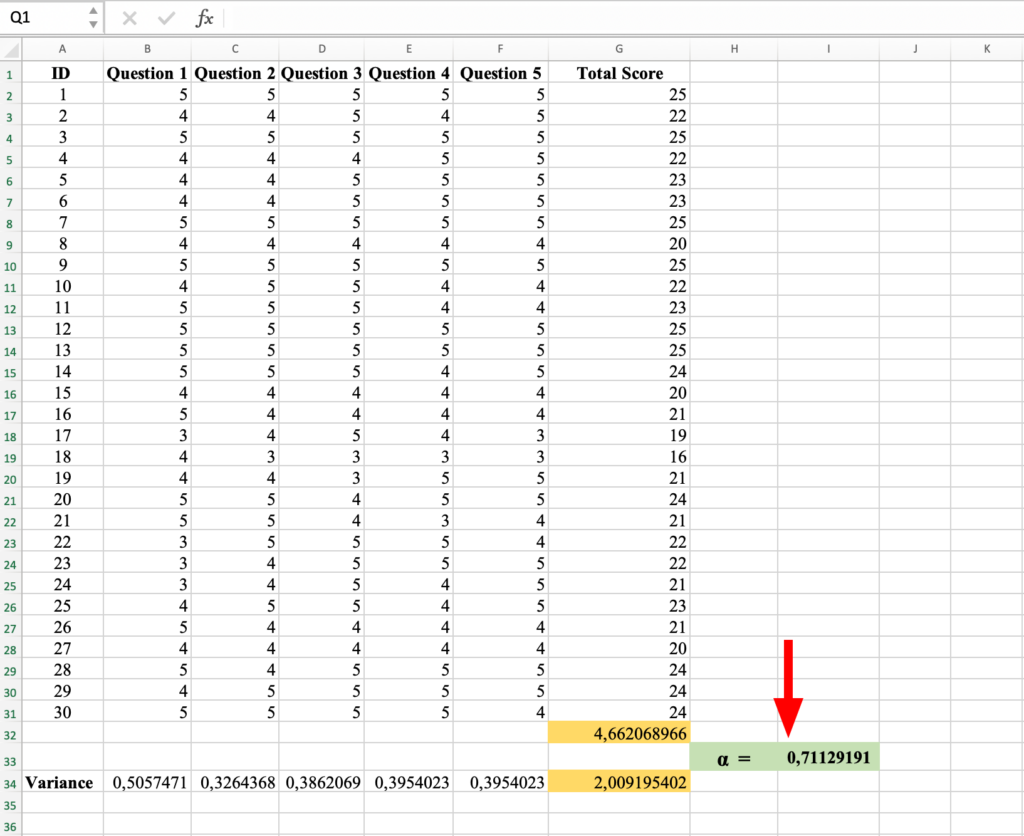1024x836 pixels.
Task: Click the Name Box up stepper arrow
Action: pyautogui.click(x=95, y=11)
